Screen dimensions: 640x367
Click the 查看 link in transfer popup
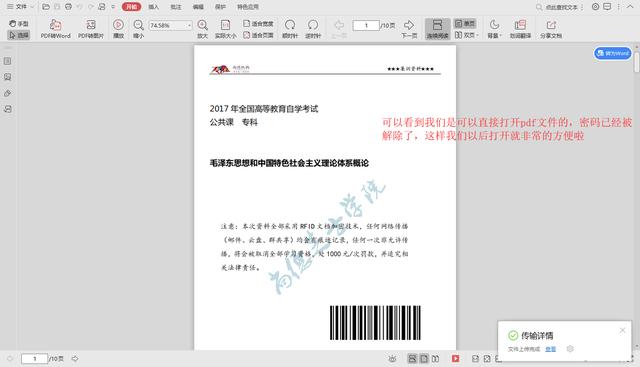[550, 349]
